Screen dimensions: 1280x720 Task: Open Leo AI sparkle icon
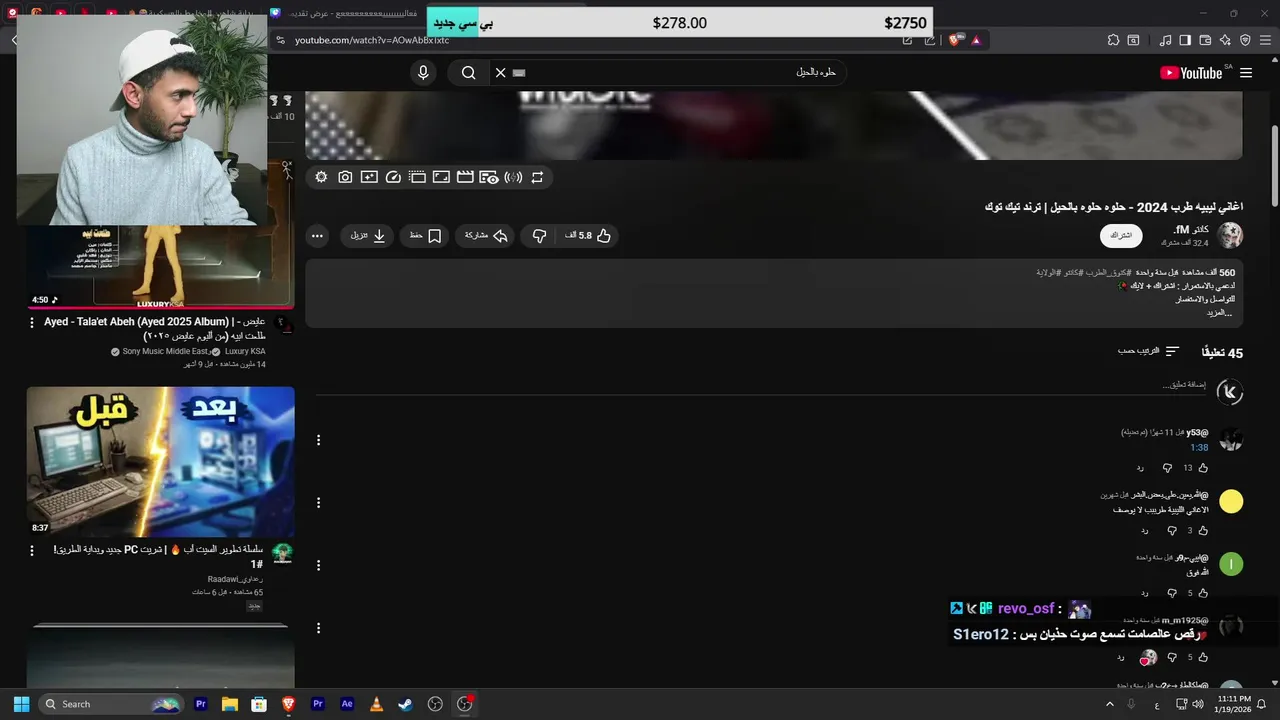click(x=1225, y=40)
